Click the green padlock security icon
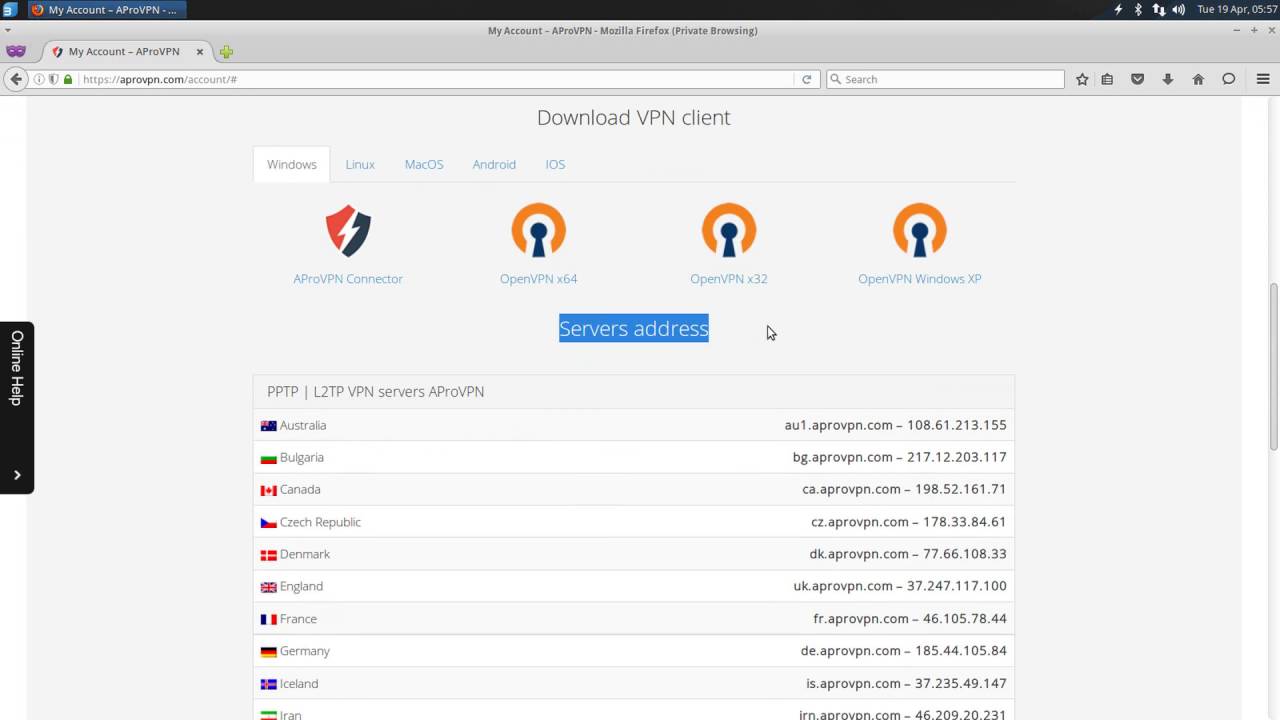This screenshot has width=1280, height=720. (x=68, y=79)
